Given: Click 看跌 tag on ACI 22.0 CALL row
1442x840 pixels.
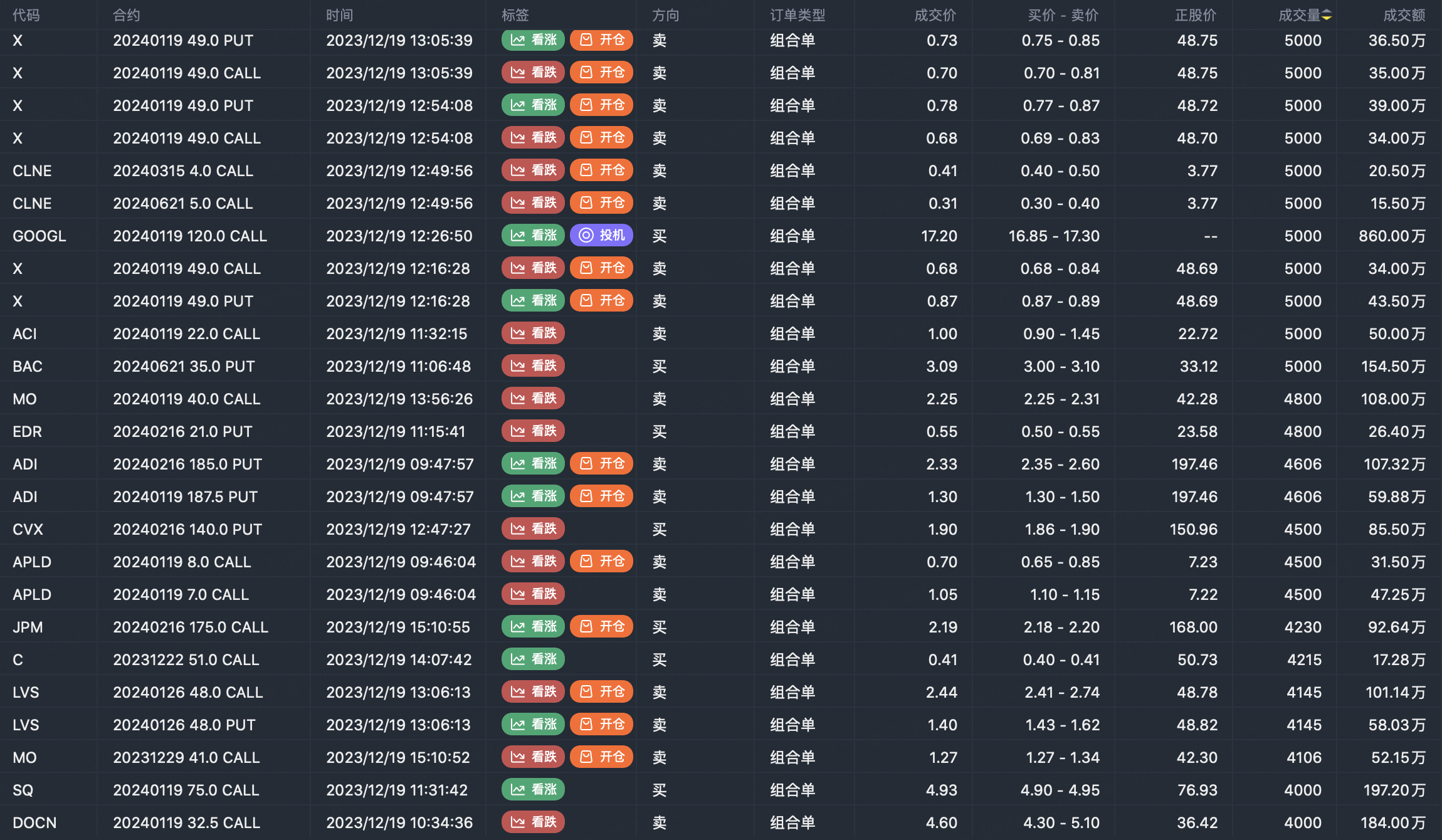Looking at the screenshot, I should [x=533, y=333].
